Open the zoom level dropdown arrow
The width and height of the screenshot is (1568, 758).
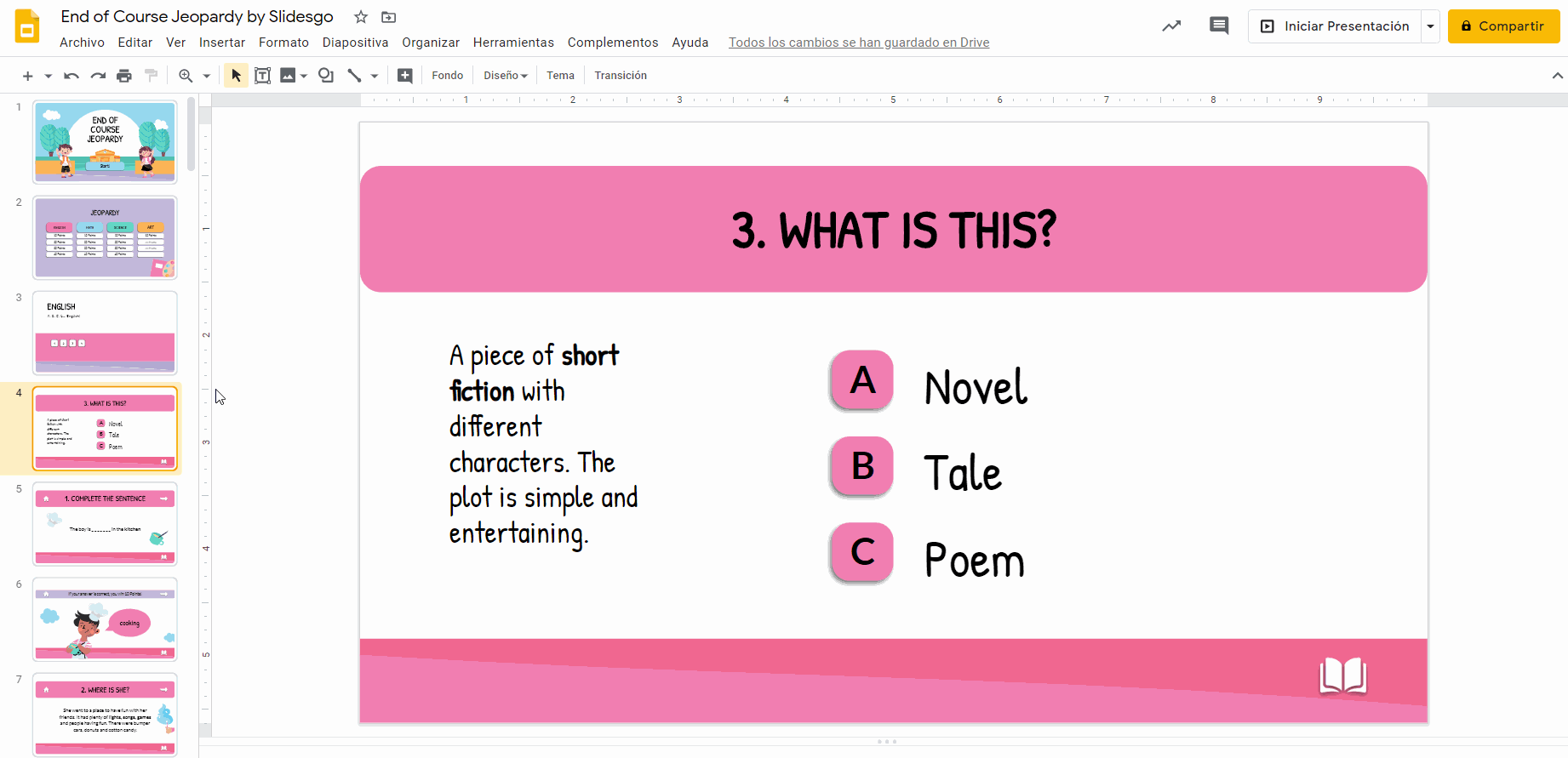(207, 76)
